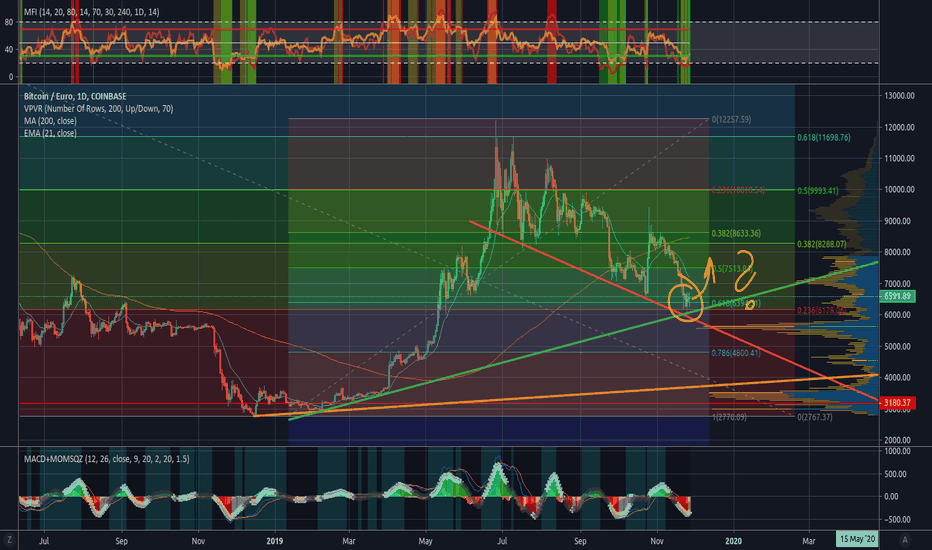
Task: Click the 10000.00 price axis value
Action: 899,190
